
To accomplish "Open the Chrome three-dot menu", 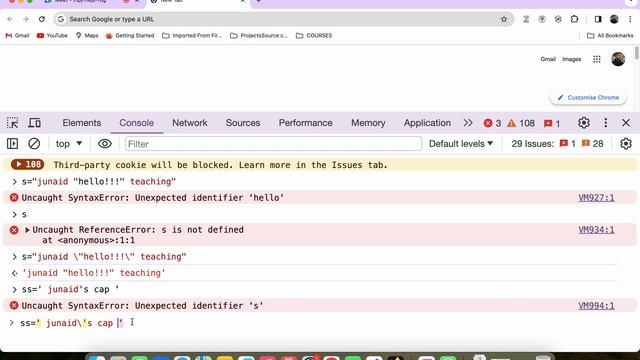I will 630,19.
